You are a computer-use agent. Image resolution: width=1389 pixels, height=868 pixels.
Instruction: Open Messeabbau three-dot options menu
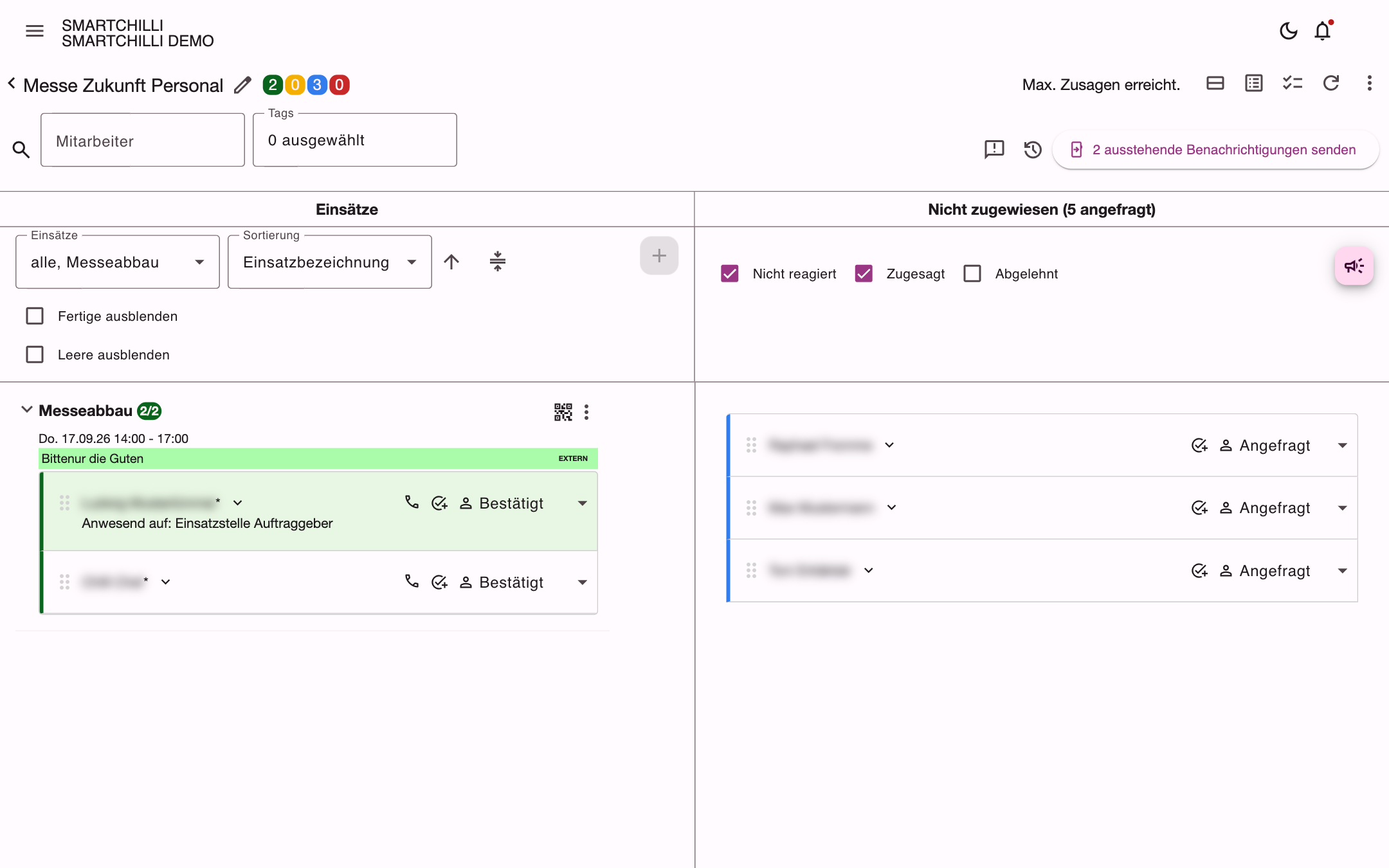pos(586,412)
